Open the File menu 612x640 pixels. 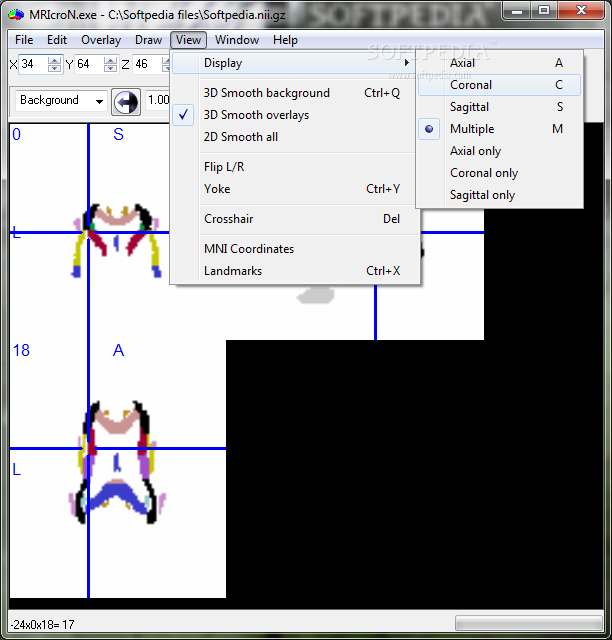[x=24, y=40]
